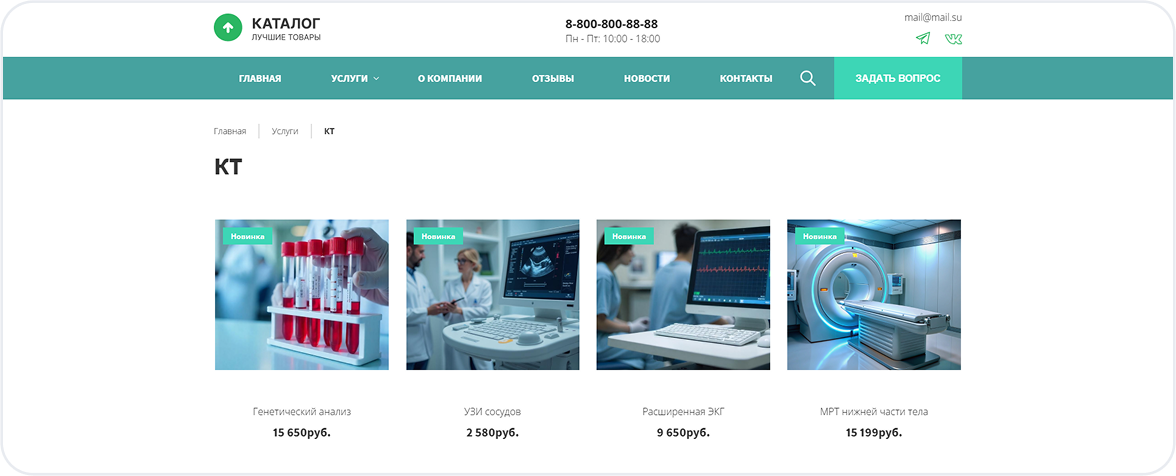Image resolution: width=1176 pixels, height=476 pixels.
Task: Open the Telegram social icon
Action: 922,39
